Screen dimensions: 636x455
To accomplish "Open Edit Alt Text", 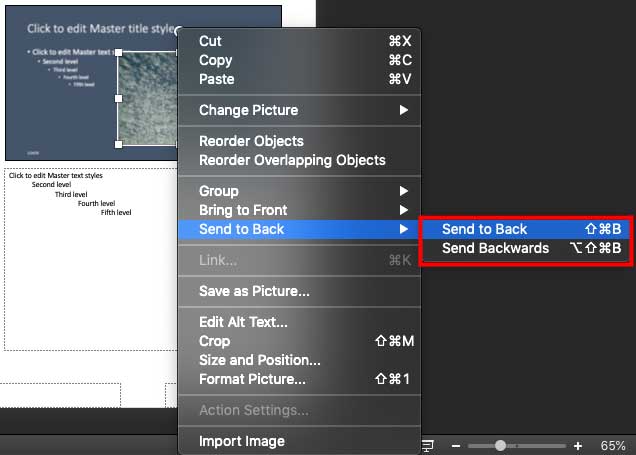I will tap(243, 322).
